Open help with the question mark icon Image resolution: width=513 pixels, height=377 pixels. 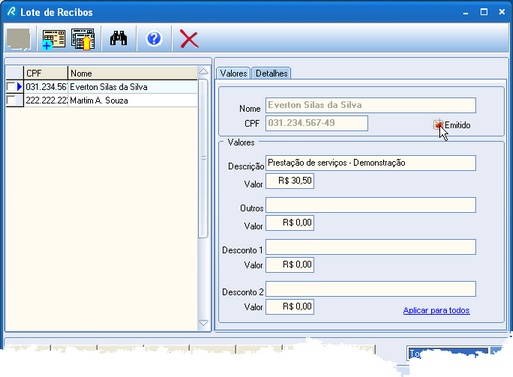[x=154, y=39]
